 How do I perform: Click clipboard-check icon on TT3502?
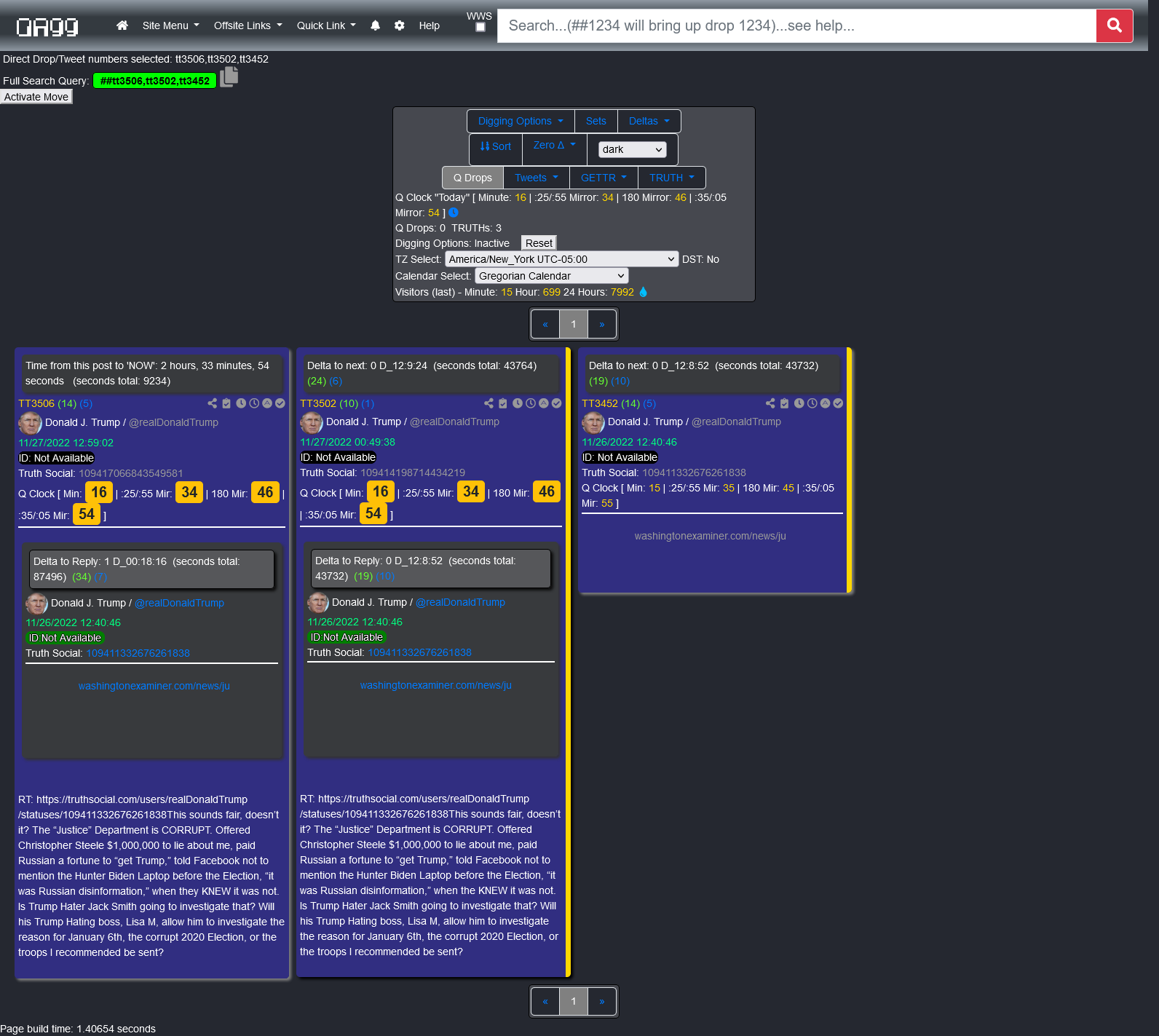pos(502,403)
